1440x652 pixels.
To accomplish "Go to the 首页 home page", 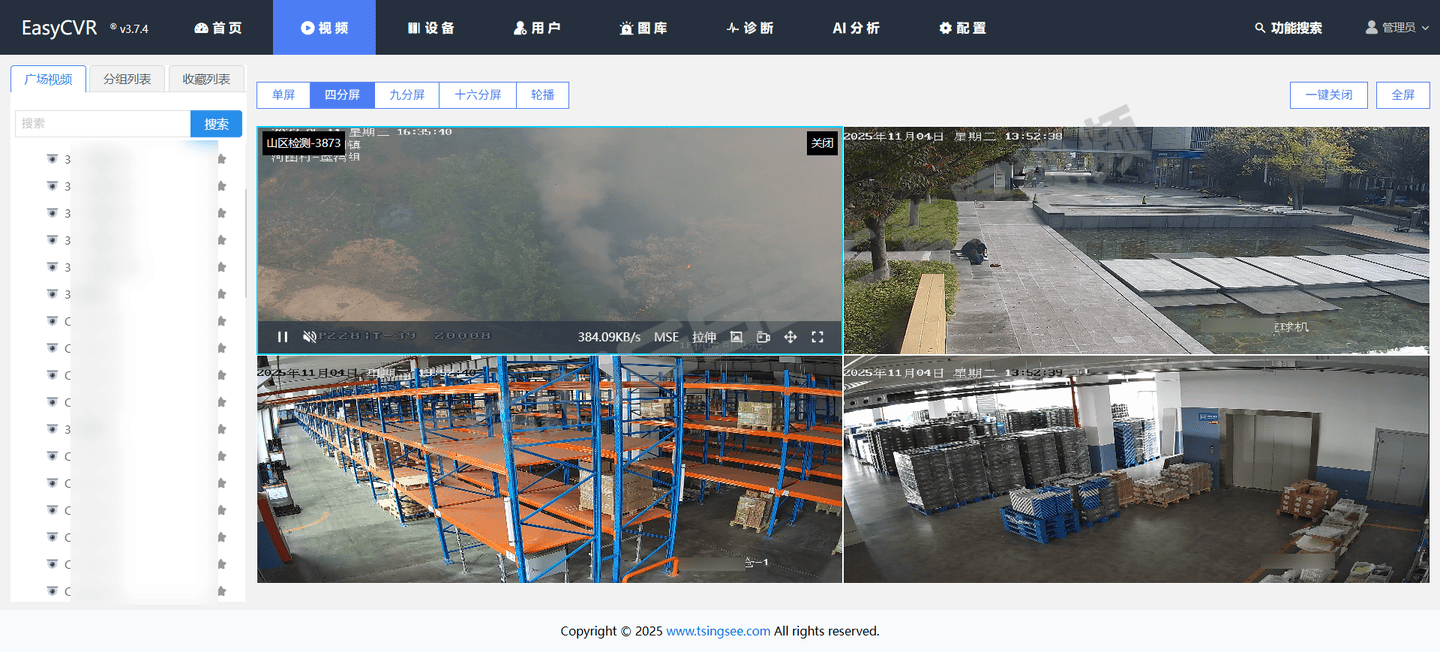I will click(218, 28).
